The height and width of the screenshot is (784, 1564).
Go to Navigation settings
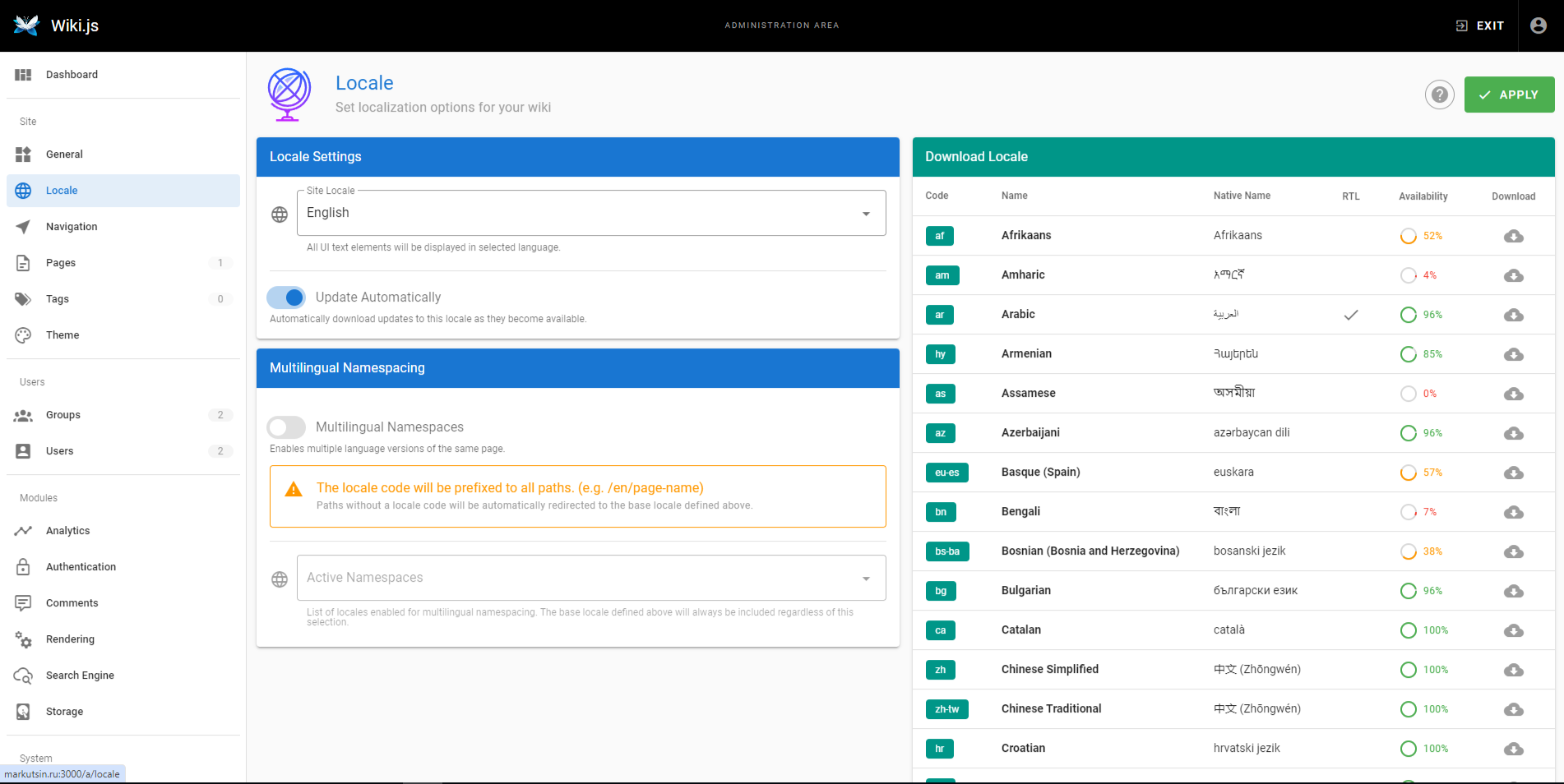click(x=123, y=227)
